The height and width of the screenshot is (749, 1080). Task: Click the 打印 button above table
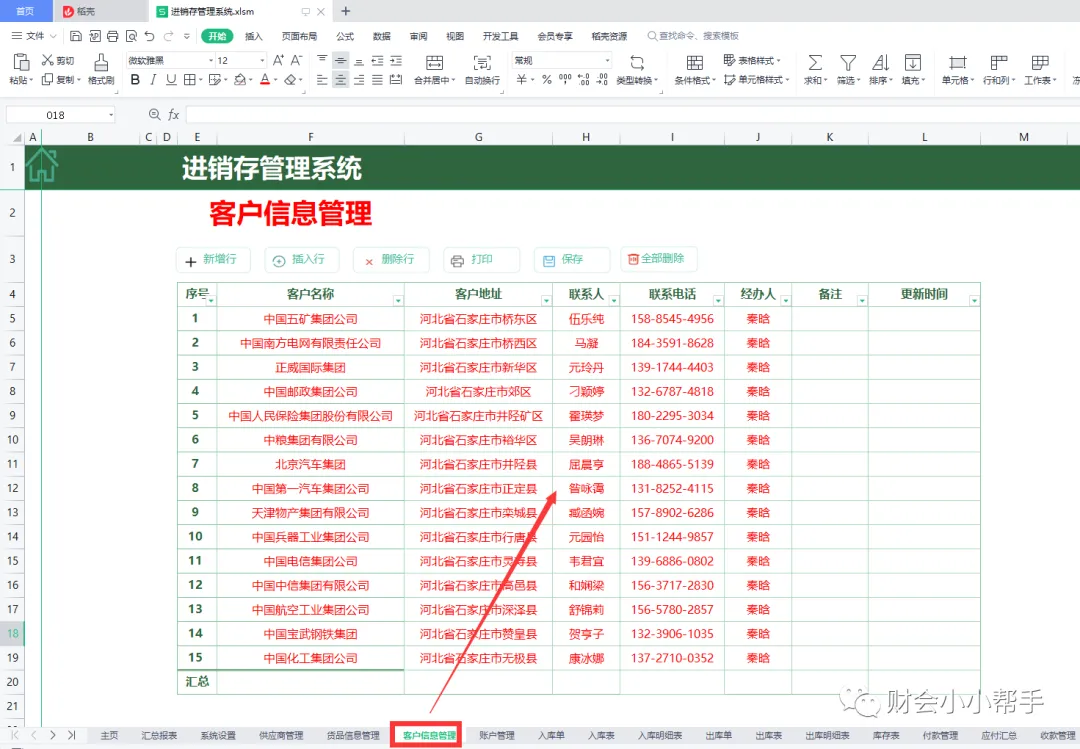(480, 260)
